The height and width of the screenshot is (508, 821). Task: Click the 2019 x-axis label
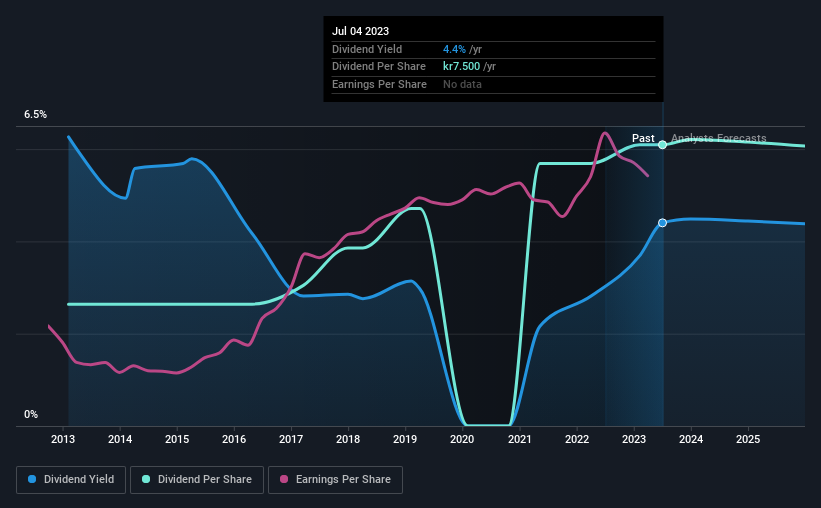405,439
